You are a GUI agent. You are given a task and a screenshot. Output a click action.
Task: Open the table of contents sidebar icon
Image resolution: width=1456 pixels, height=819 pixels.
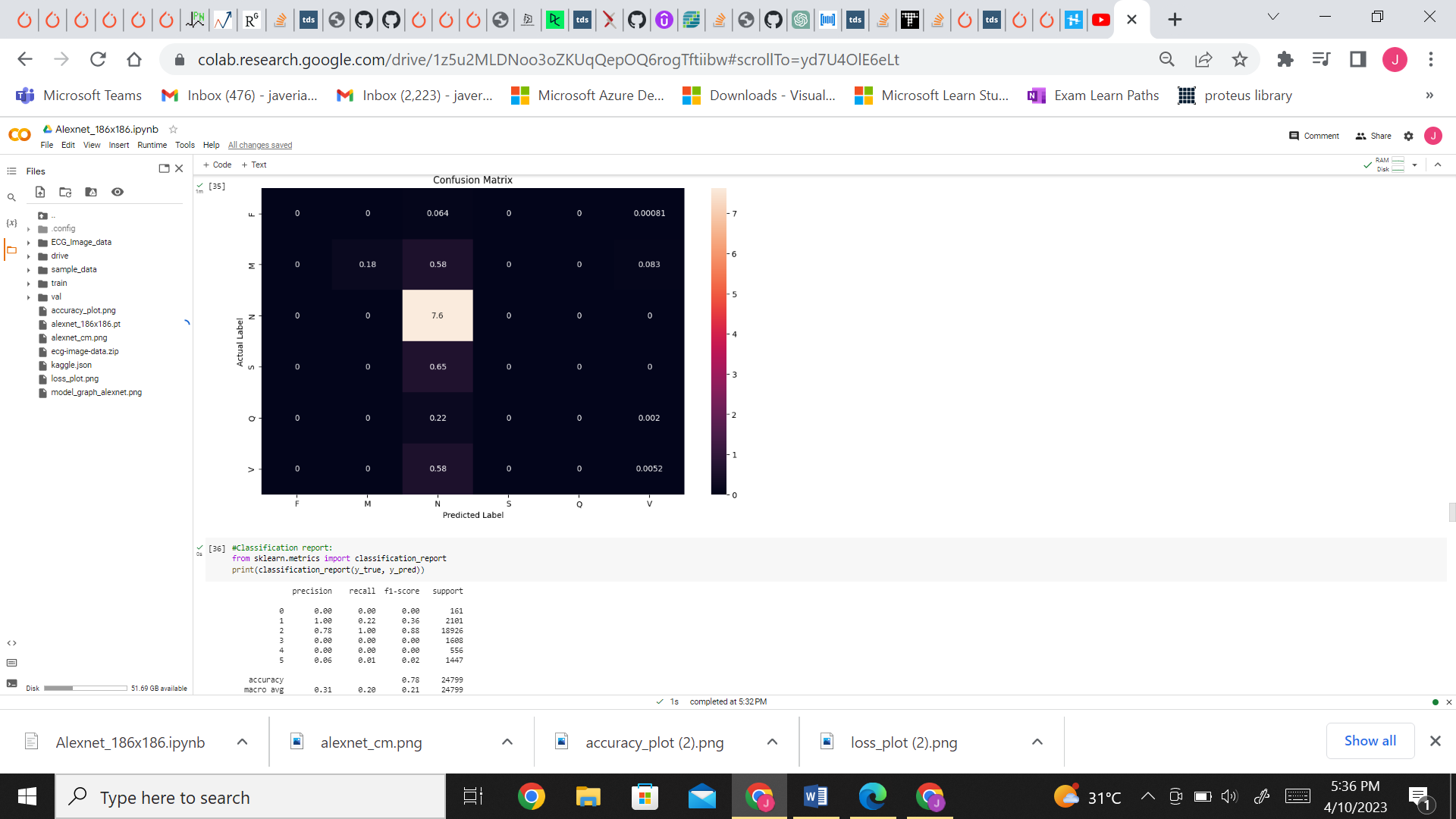11,171
